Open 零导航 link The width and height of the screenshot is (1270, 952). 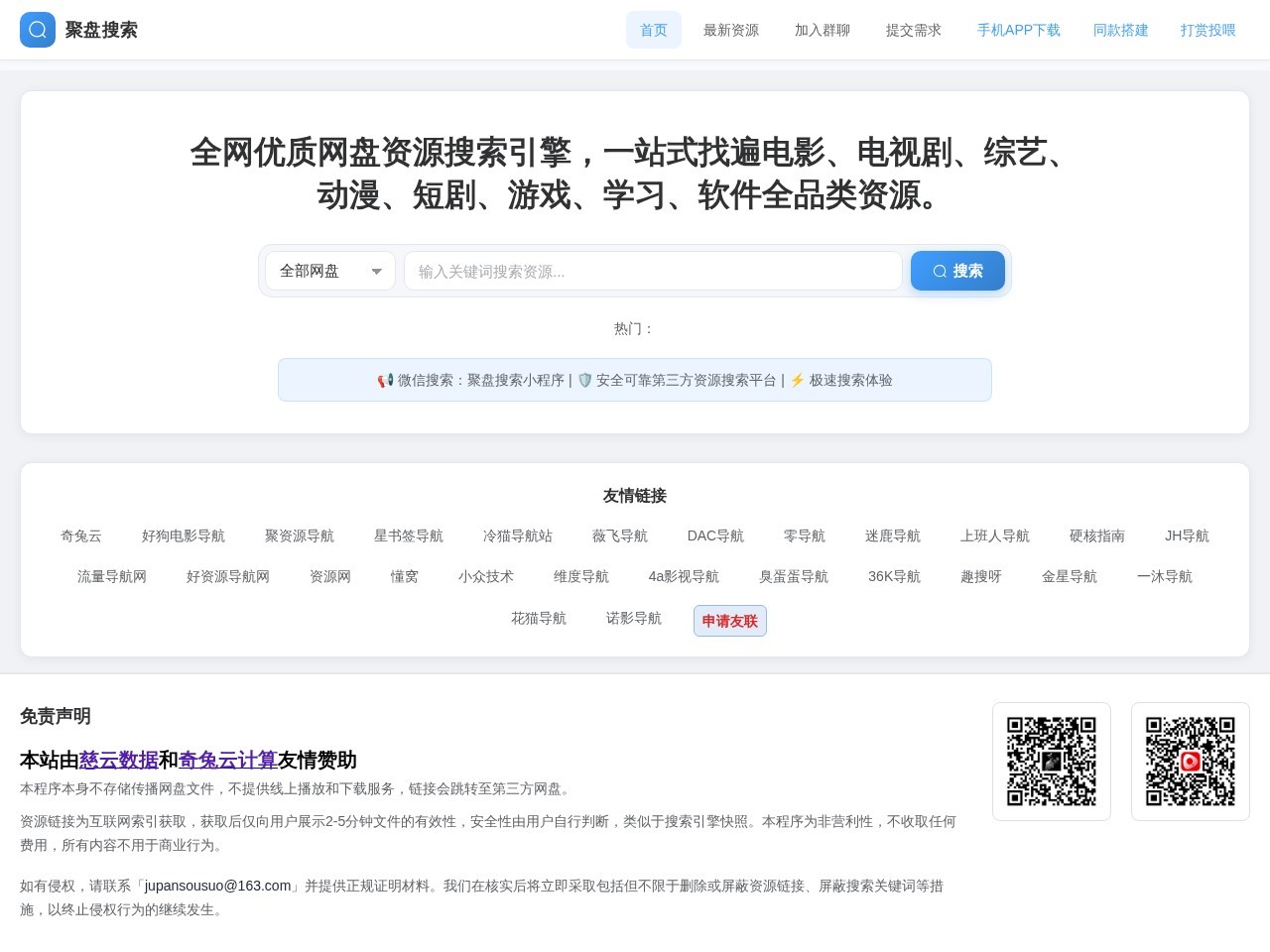click(x=805, y=535)
